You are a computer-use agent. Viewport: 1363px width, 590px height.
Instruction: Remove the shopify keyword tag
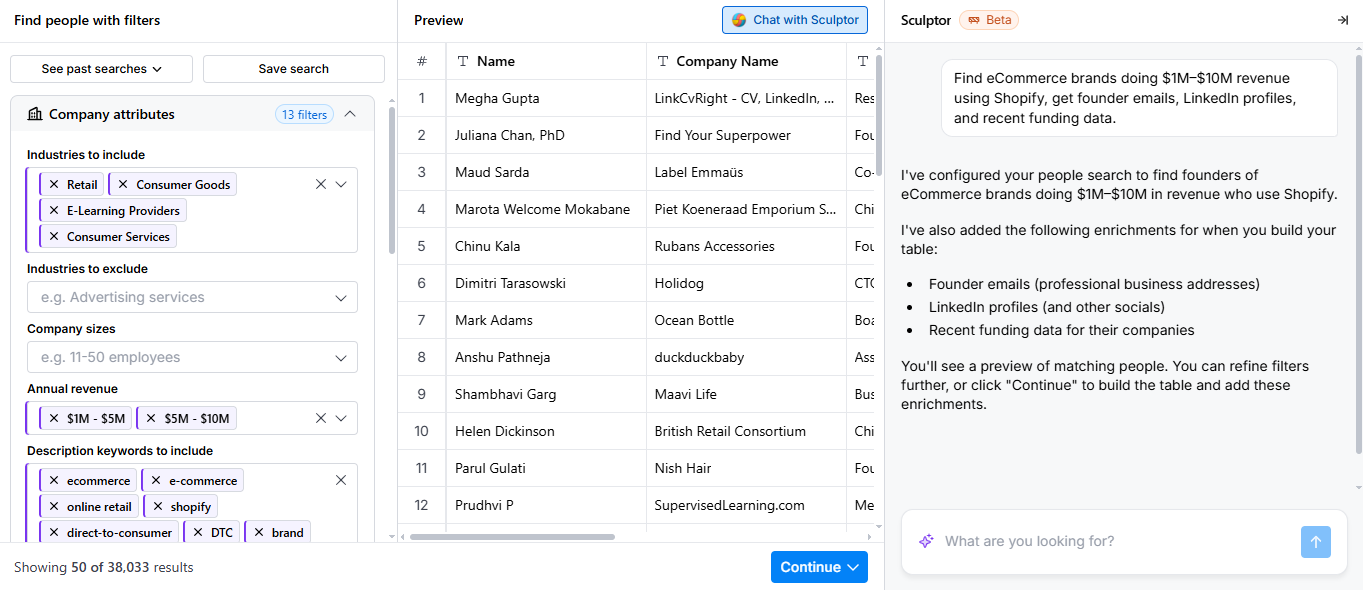click(158, 507)
